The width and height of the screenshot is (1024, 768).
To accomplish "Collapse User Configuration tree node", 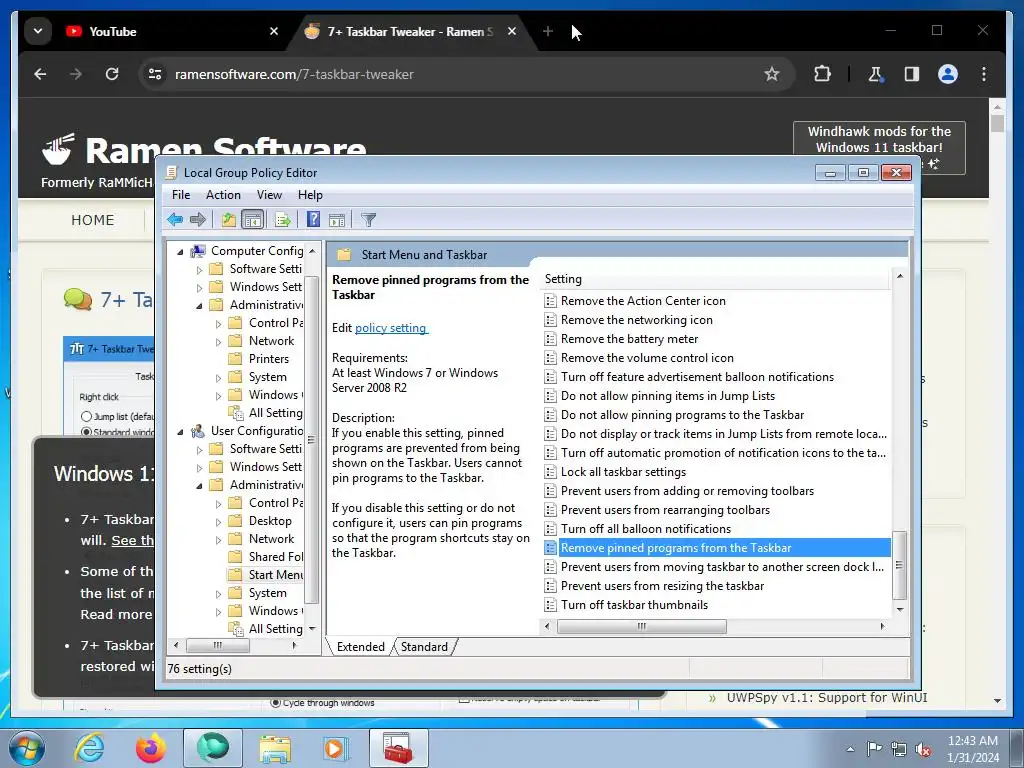I will [x=180, y=432].
